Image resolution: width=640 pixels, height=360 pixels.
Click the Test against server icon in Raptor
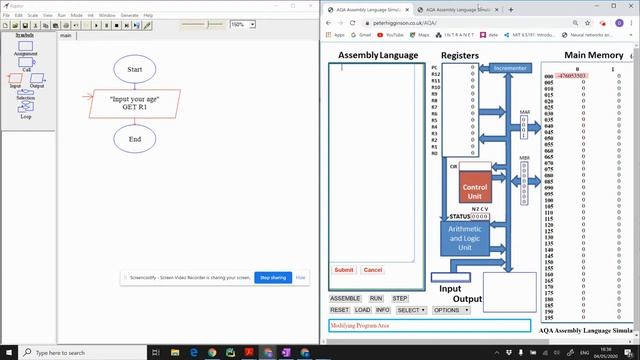(137, 25)
